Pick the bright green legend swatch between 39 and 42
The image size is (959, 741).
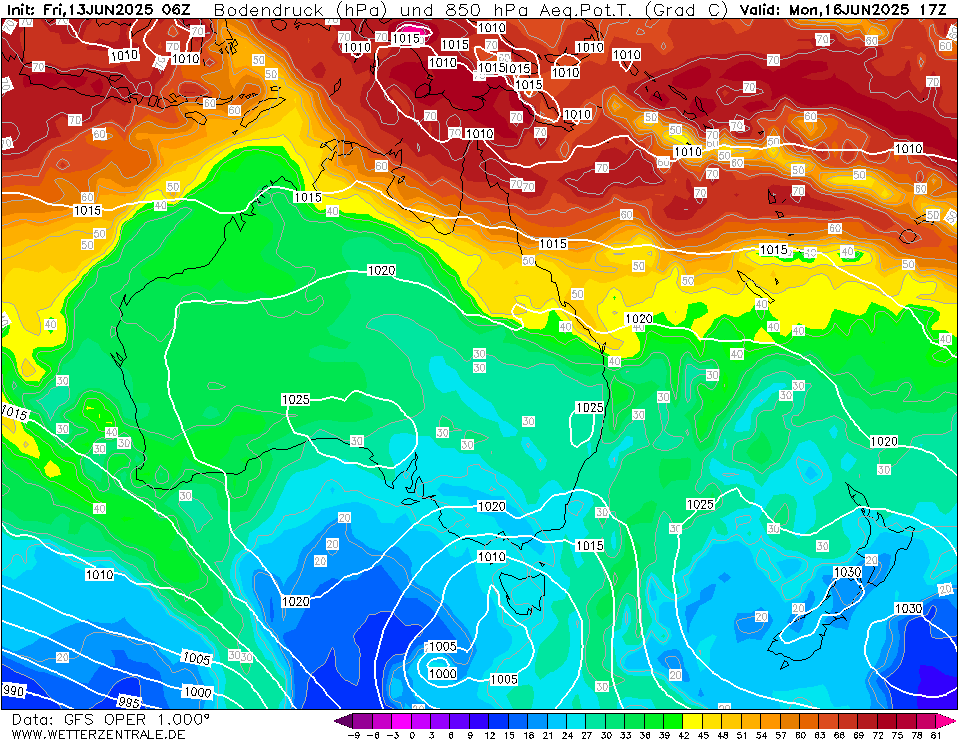point(673,720)
